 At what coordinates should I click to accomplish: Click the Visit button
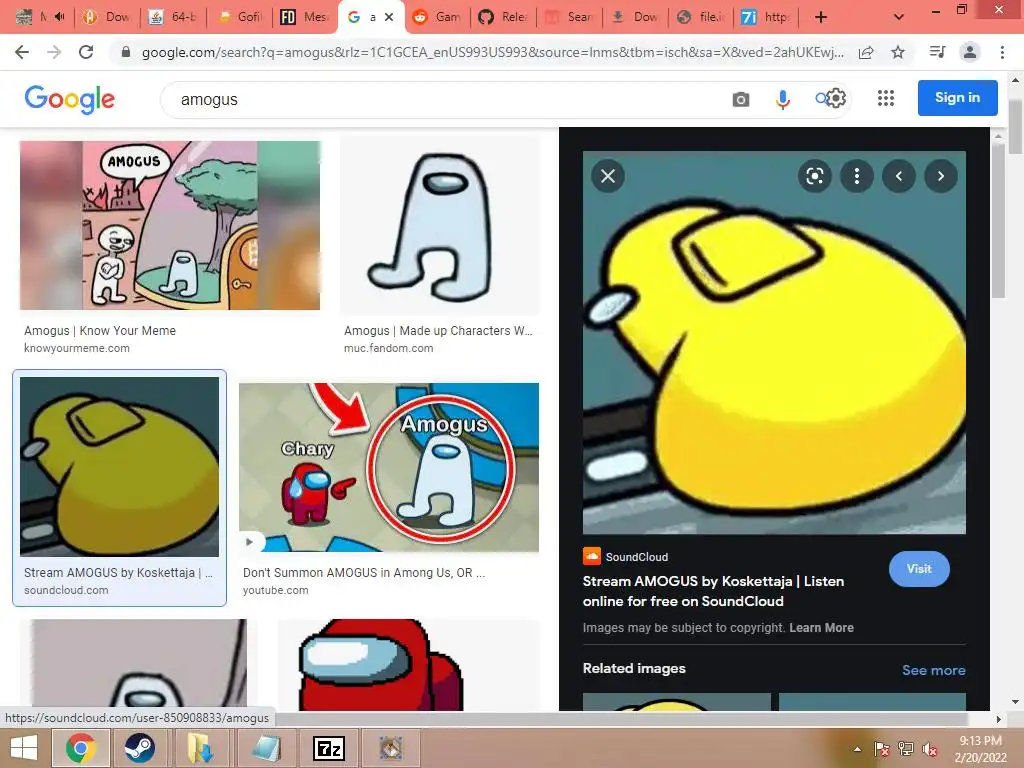pos(919,569)
